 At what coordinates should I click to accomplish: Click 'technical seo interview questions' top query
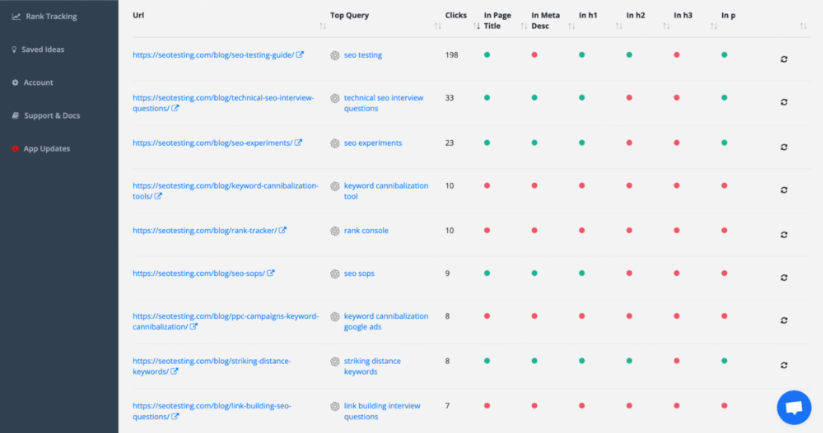(383, 103)
